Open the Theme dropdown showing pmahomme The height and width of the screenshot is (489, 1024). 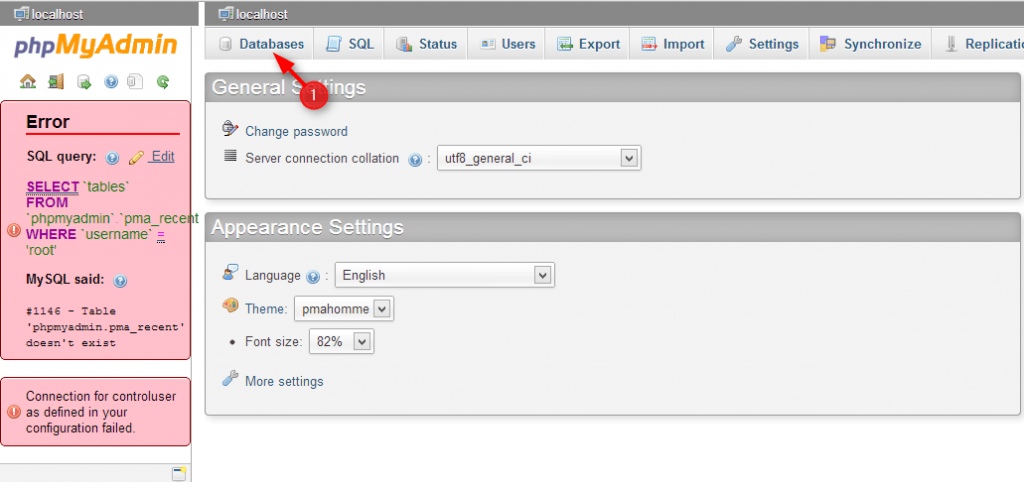coord(344,309)
